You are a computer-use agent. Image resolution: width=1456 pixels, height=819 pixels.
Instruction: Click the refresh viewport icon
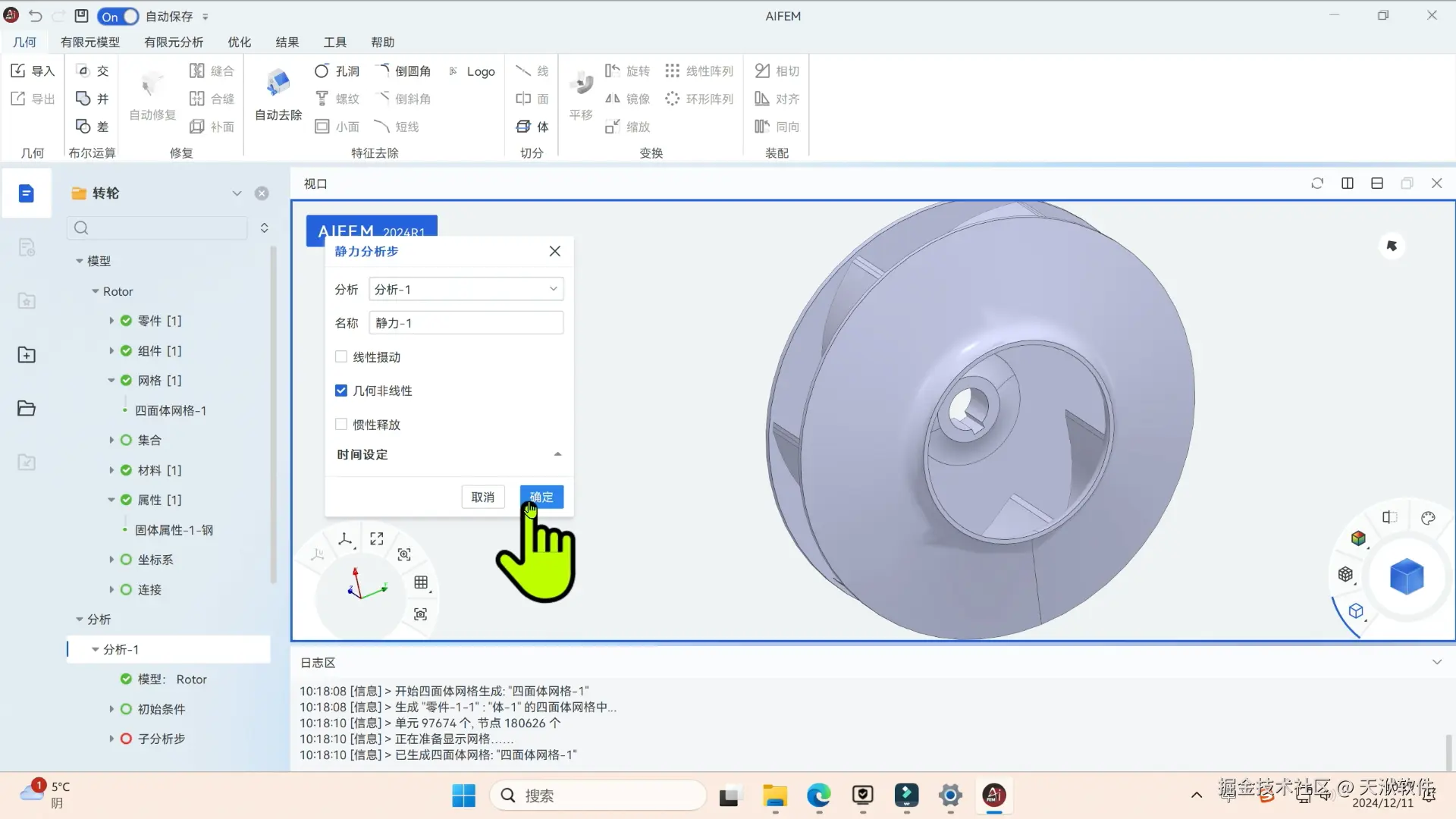click(1317, 184)
